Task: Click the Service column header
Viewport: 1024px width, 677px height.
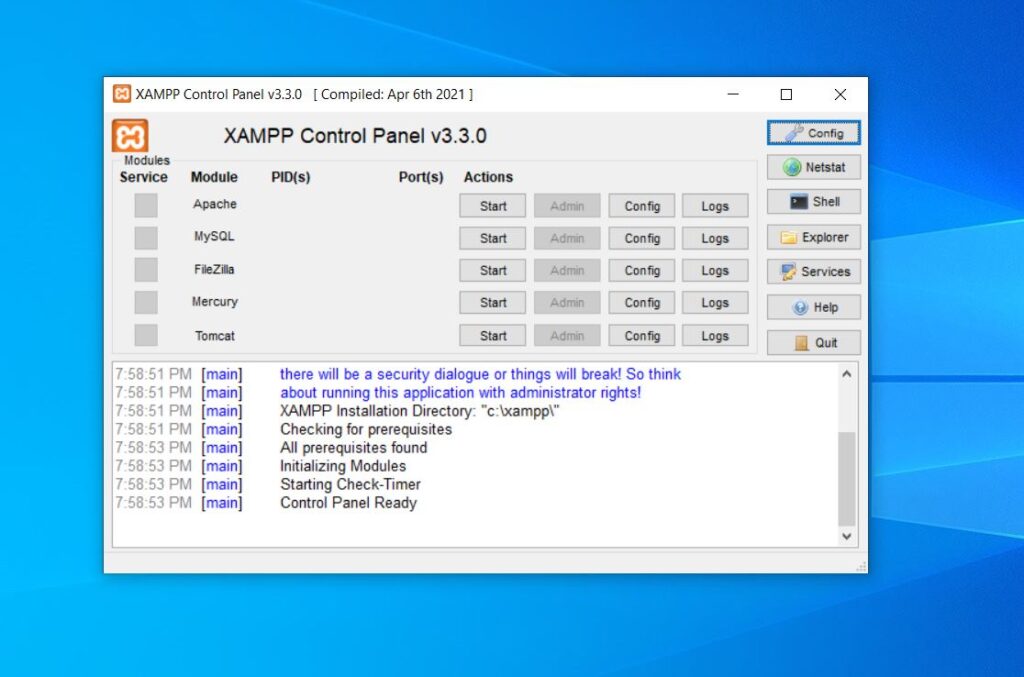Action: pos(143,177)
